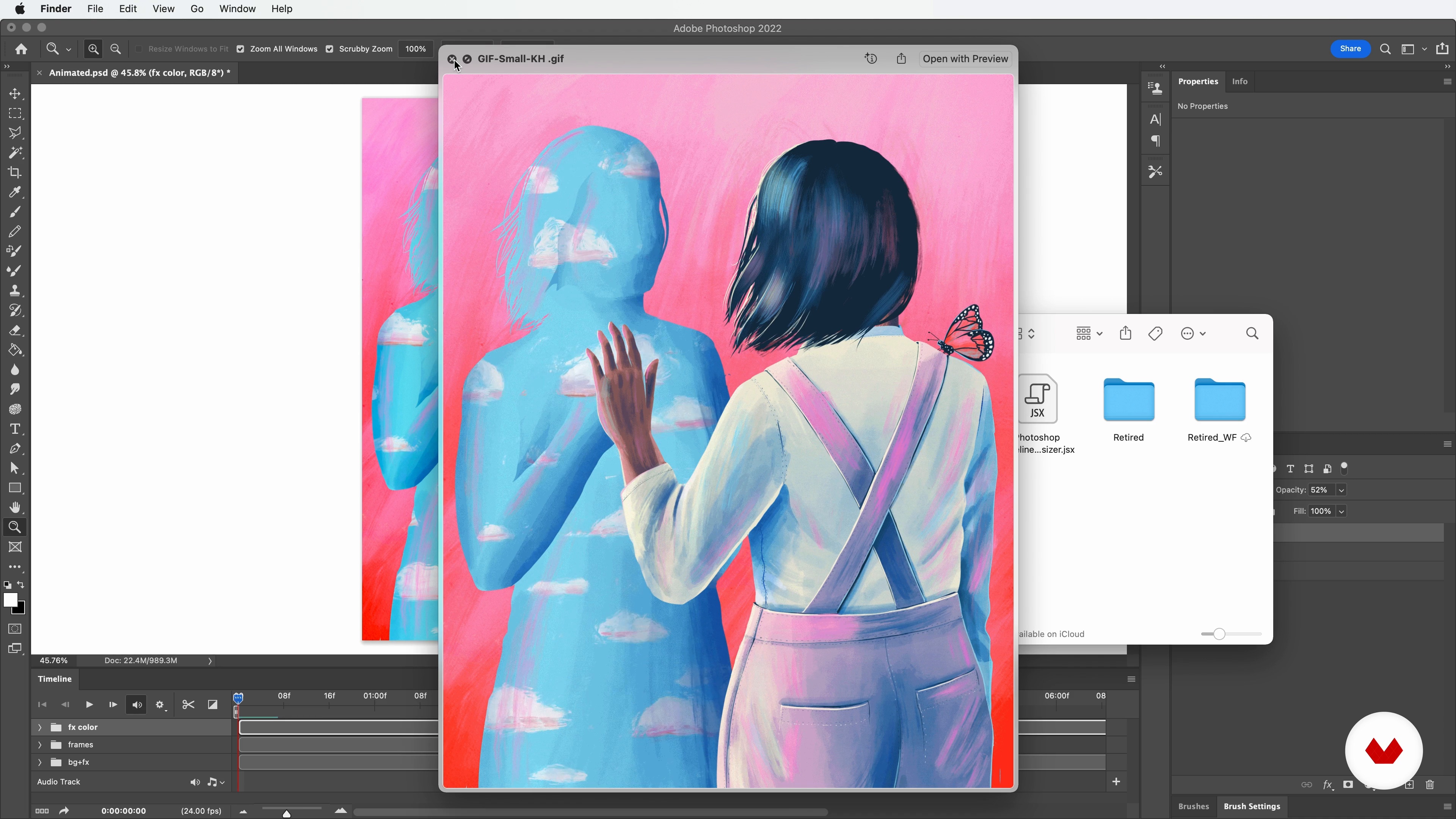Viewport: 1456px width, 819px height.
Task: Play the timeline animation
Action: [89, 705]
